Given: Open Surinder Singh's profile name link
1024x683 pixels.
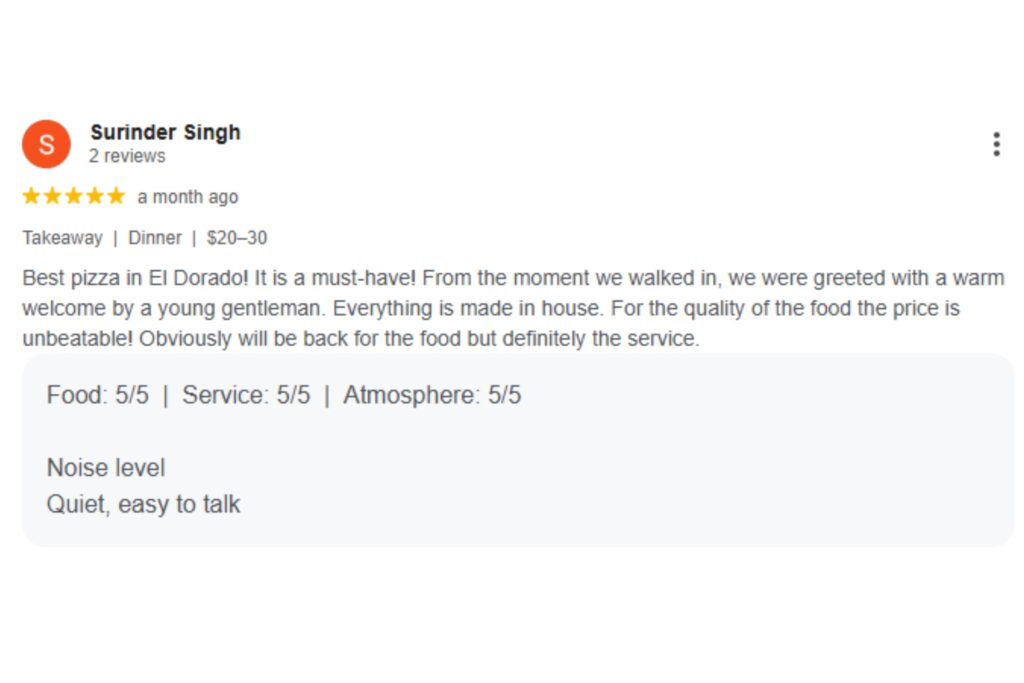Looking at the screenshot, I should (x=165, y=132).
